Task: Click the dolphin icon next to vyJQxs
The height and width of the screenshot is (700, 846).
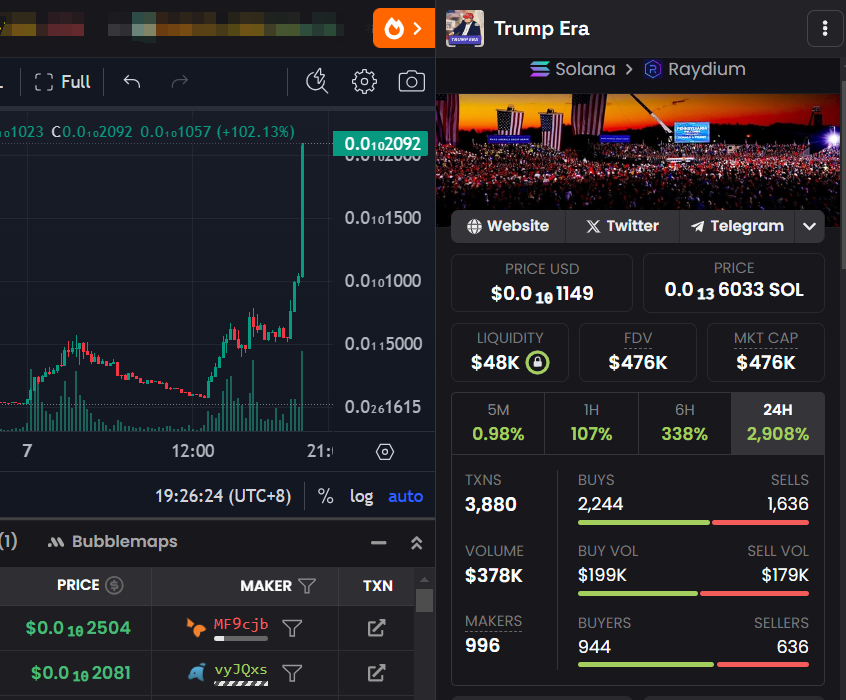Action: tap(196, 672)
